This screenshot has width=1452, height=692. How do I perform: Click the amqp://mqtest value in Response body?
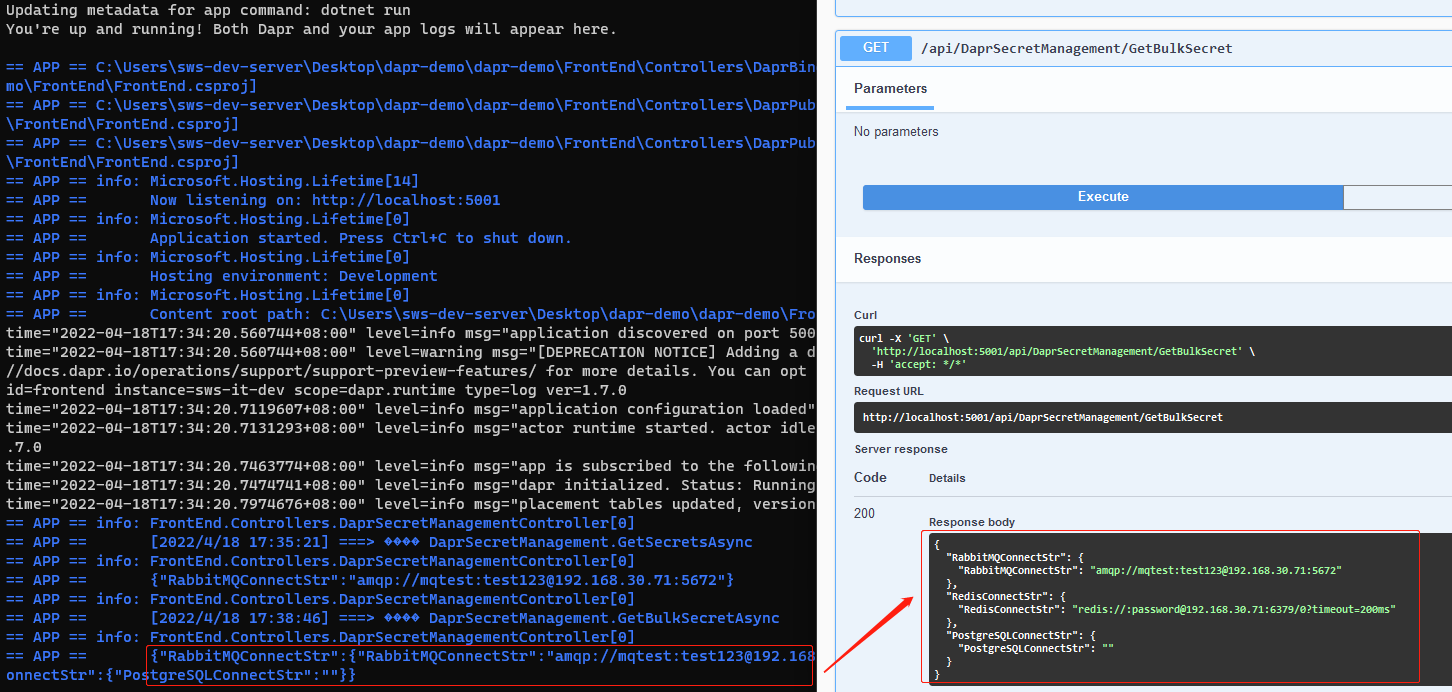[1216, 570]
